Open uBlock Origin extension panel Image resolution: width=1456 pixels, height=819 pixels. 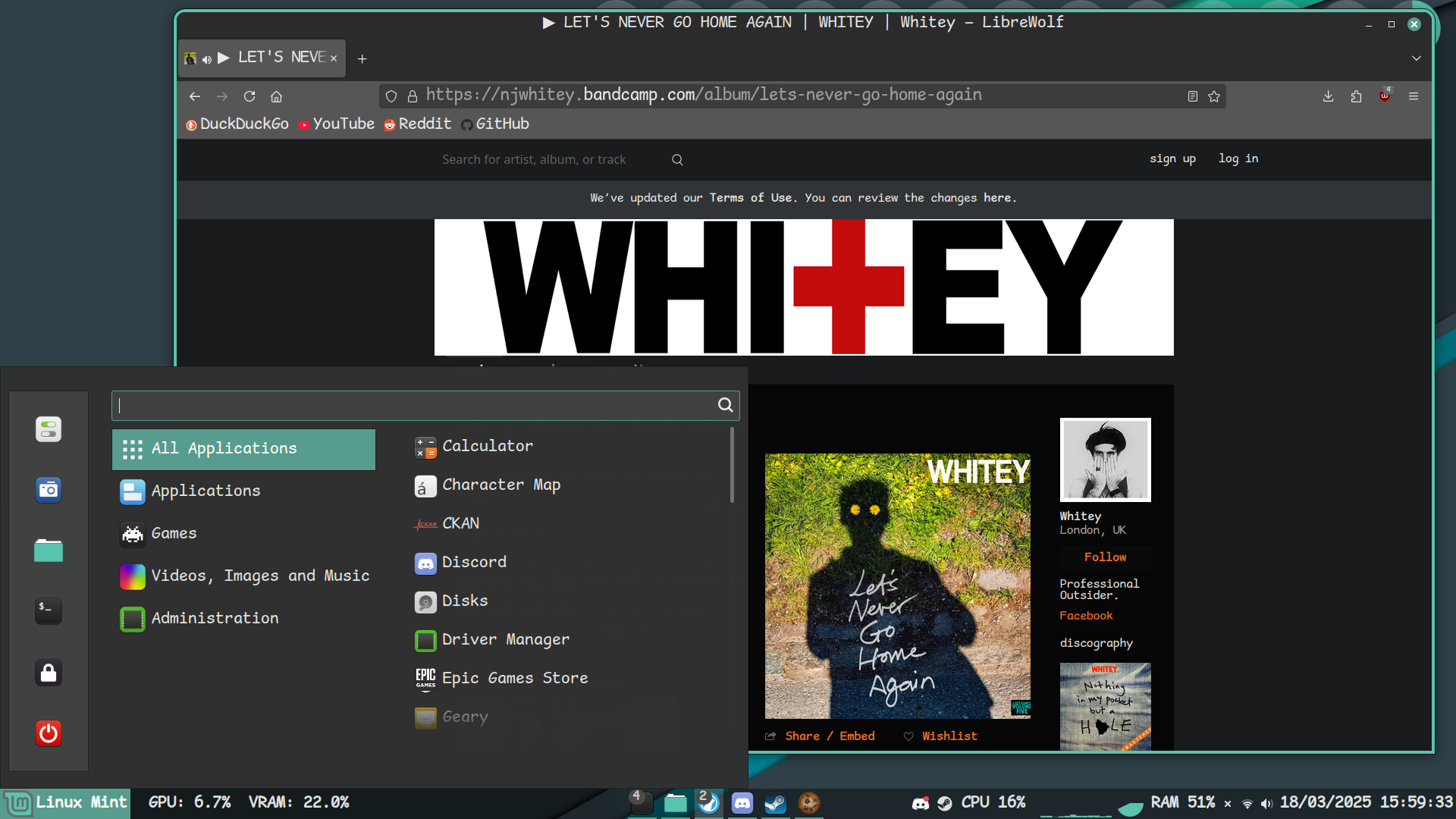[x=1385, y=96]
